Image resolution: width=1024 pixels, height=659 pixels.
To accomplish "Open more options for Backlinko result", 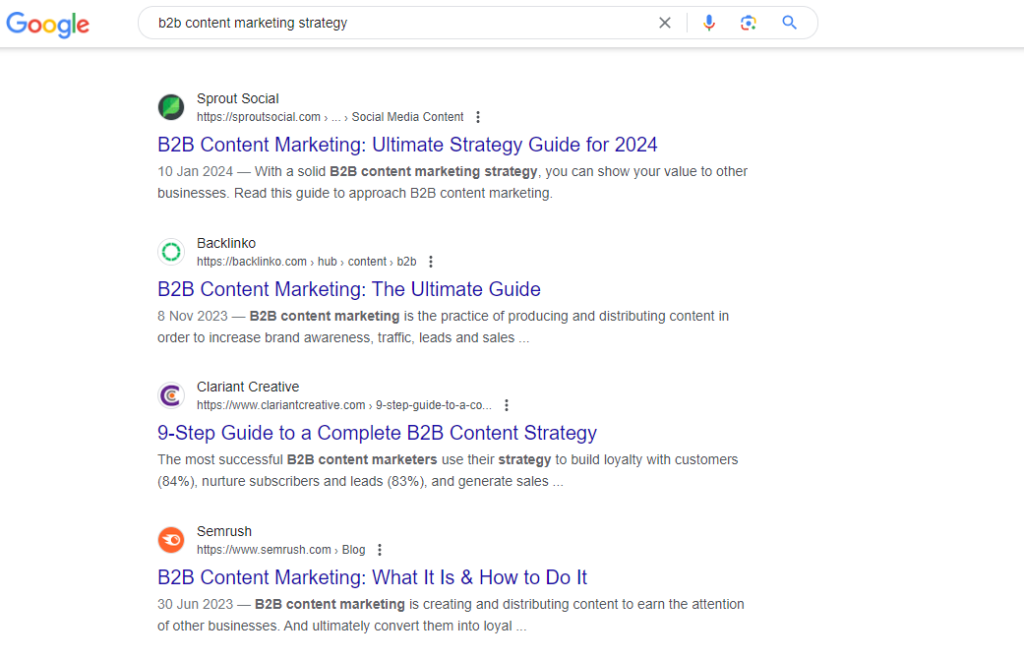I will click(430, 261).
